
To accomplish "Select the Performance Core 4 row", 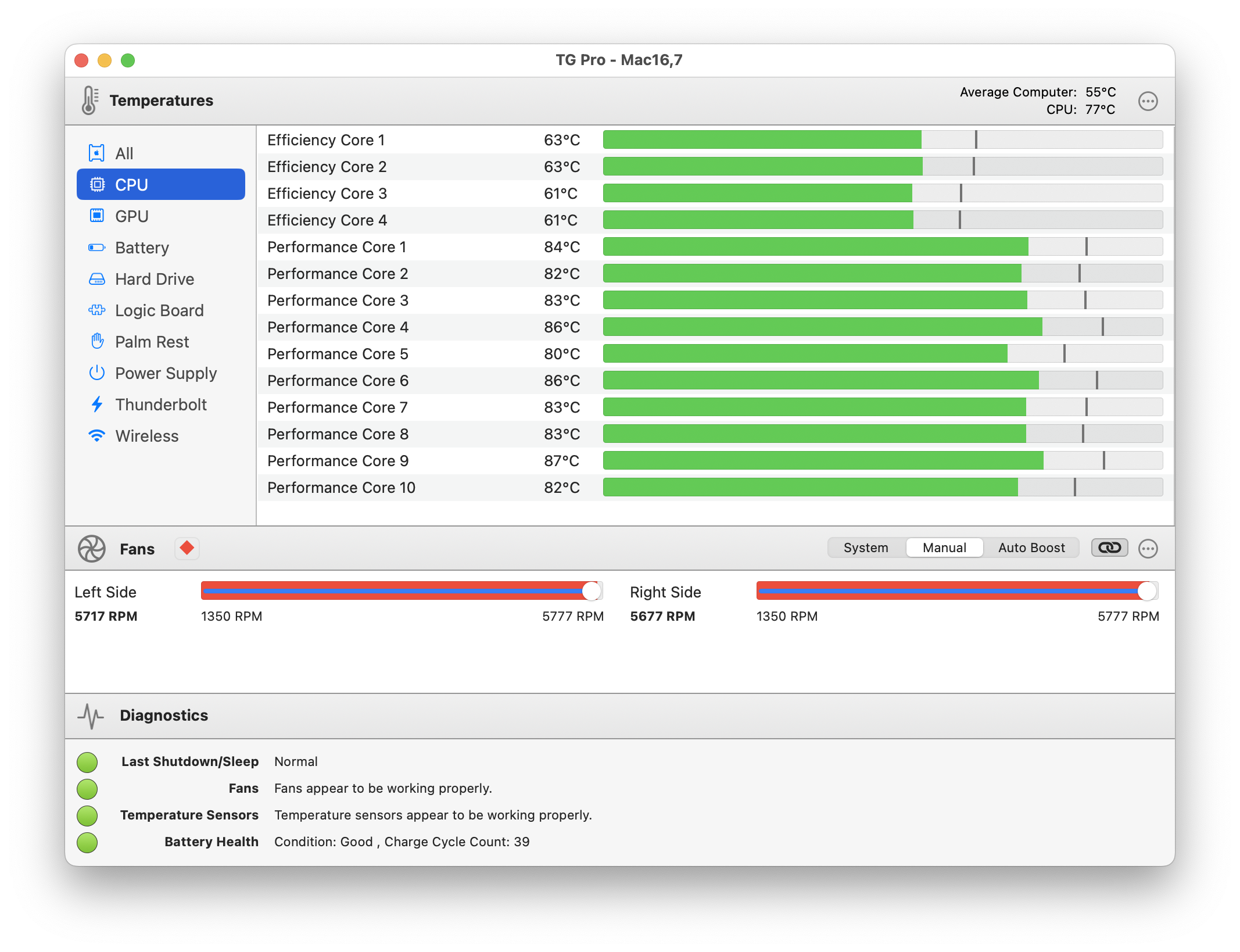I will 715,327.
